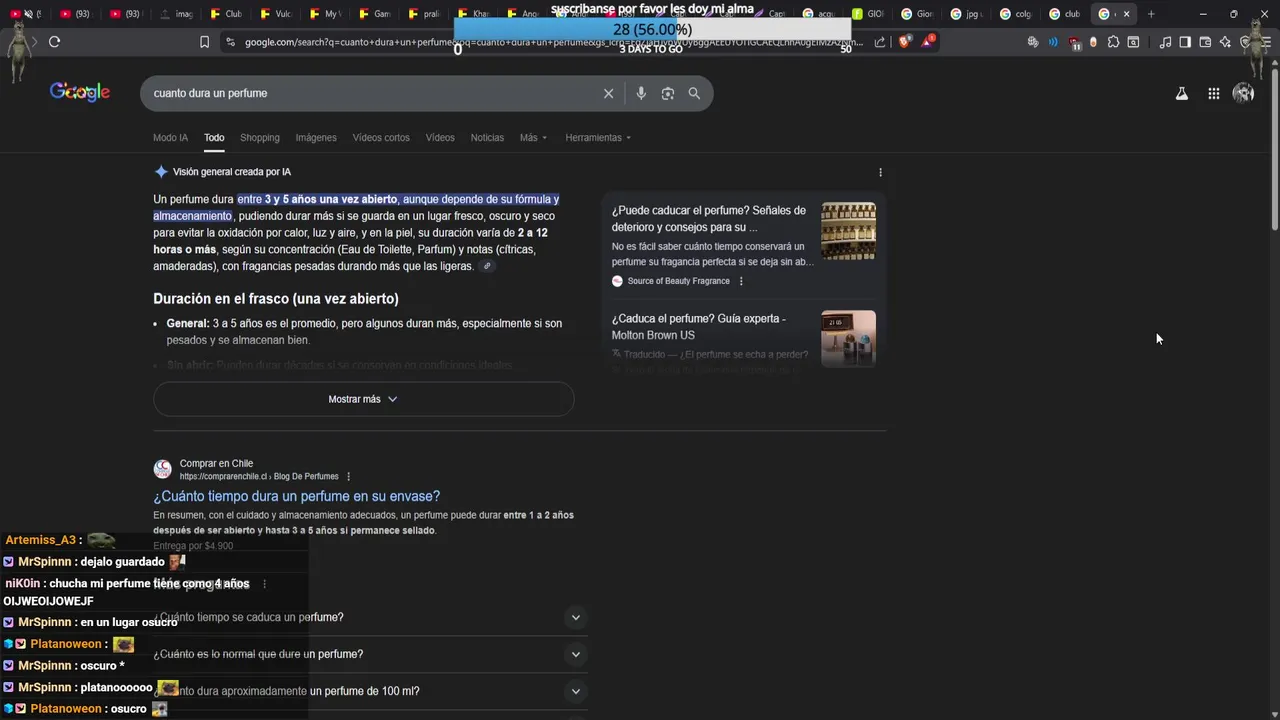Open the Noticias tab
Image resolution: width=1280 pixels, height=720 pixels.
487,138
